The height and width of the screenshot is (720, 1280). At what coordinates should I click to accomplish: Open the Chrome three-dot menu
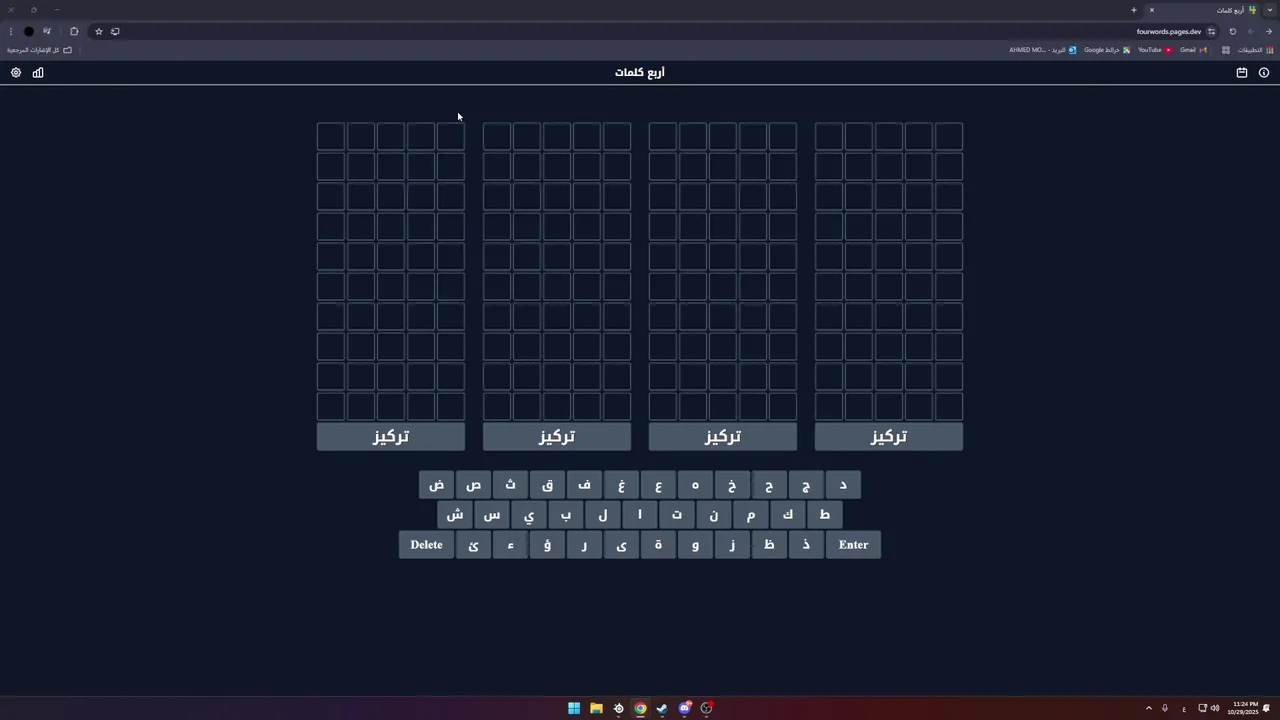11,31
